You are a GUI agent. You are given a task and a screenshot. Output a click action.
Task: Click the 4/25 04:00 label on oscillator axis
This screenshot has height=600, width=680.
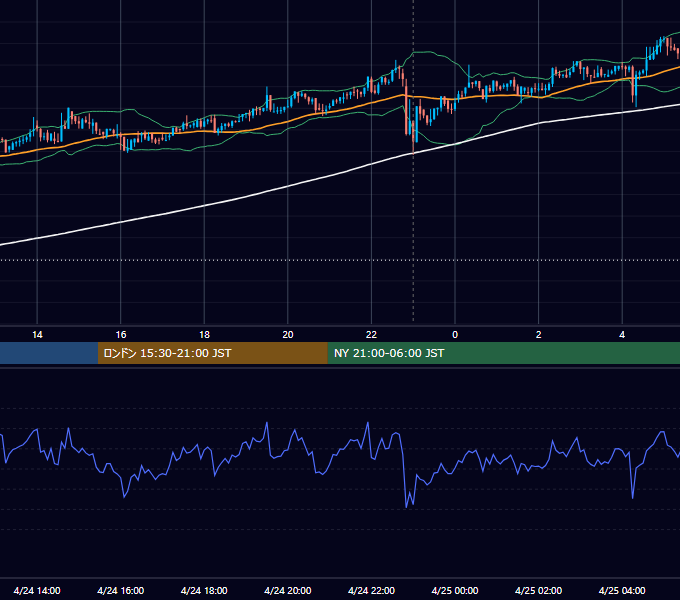click(622, 590)
